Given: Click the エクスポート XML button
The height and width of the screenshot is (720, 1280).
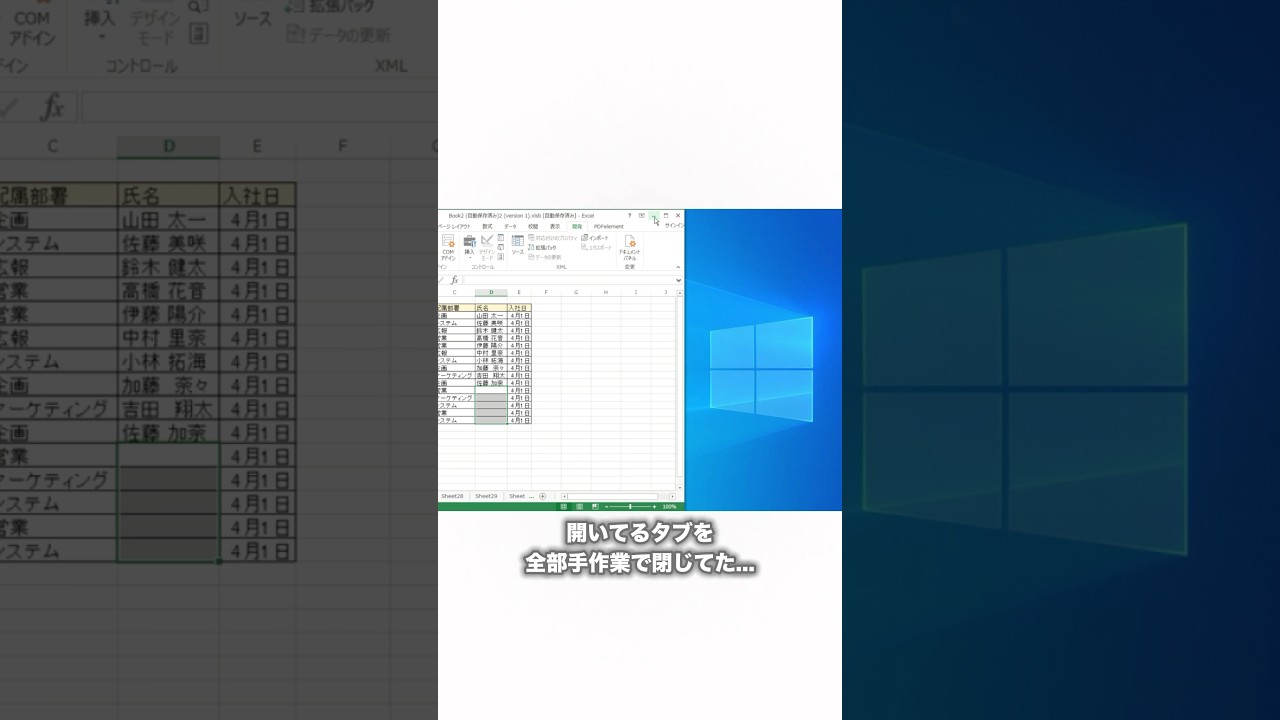Looking at the screenshot, I should tap(596, 247).
